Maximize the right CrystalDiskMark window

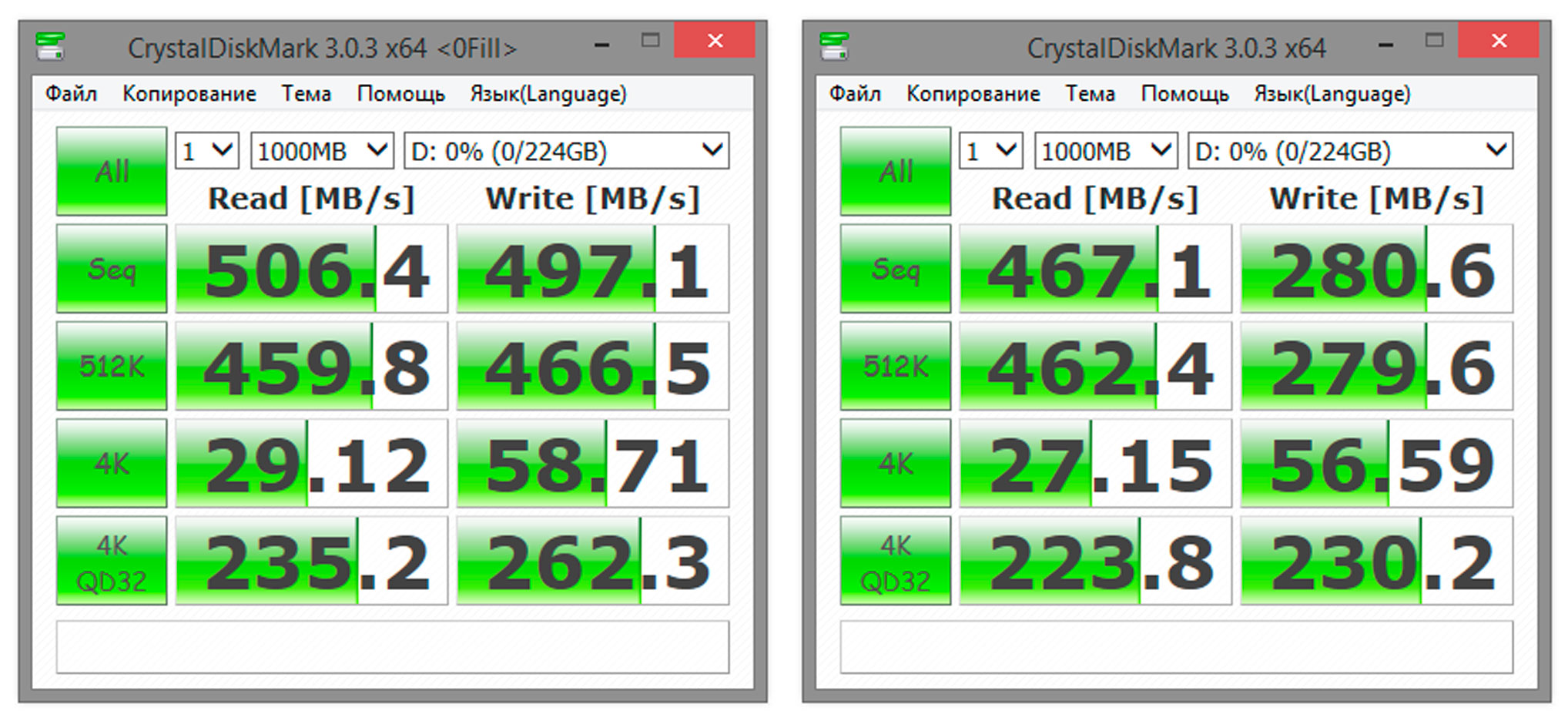1435,40
